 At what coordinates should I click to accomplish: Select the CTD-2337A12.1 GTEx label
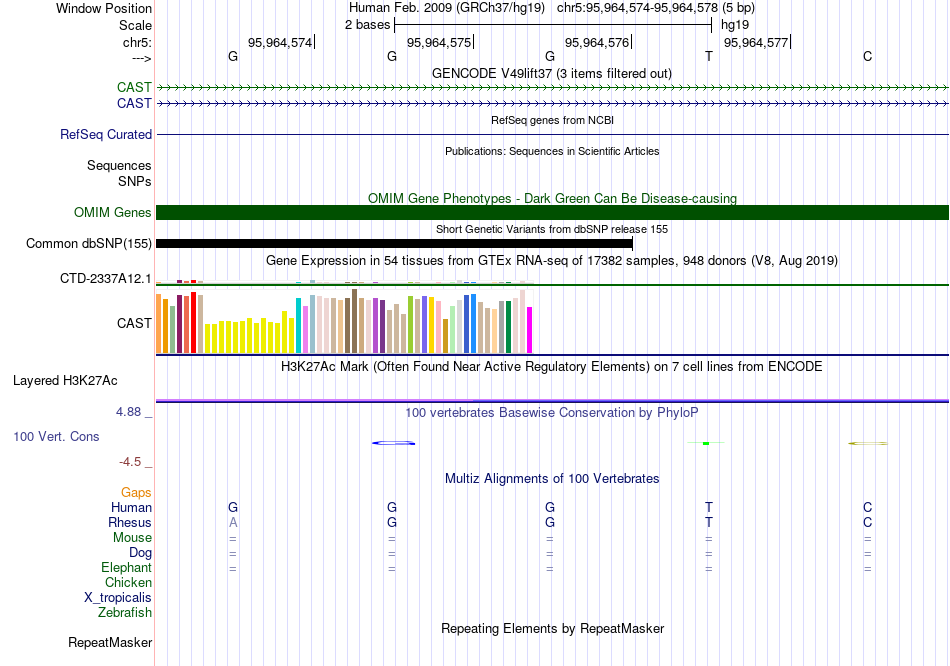coord(105,279)
